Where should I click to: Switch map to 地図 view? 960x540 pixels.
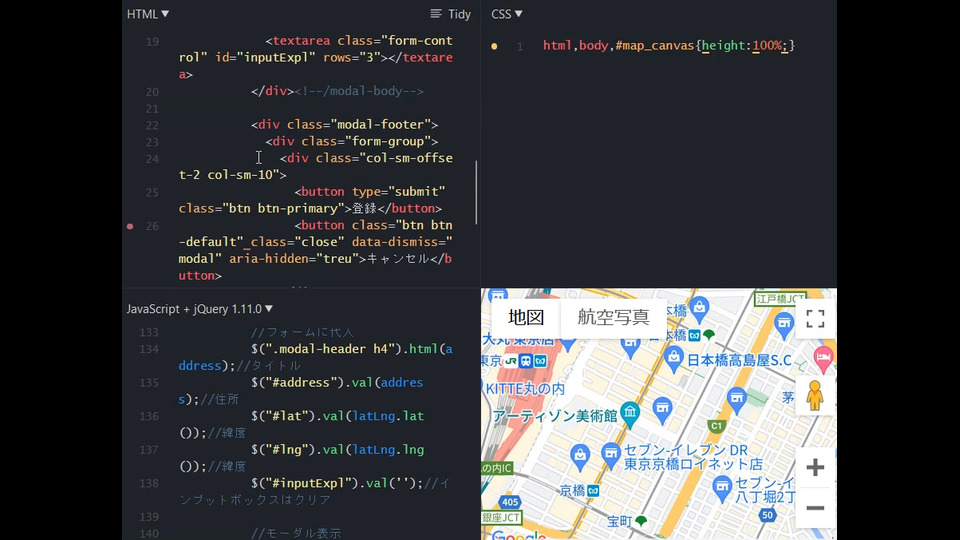pyautogui.click(x=526, y=317)
